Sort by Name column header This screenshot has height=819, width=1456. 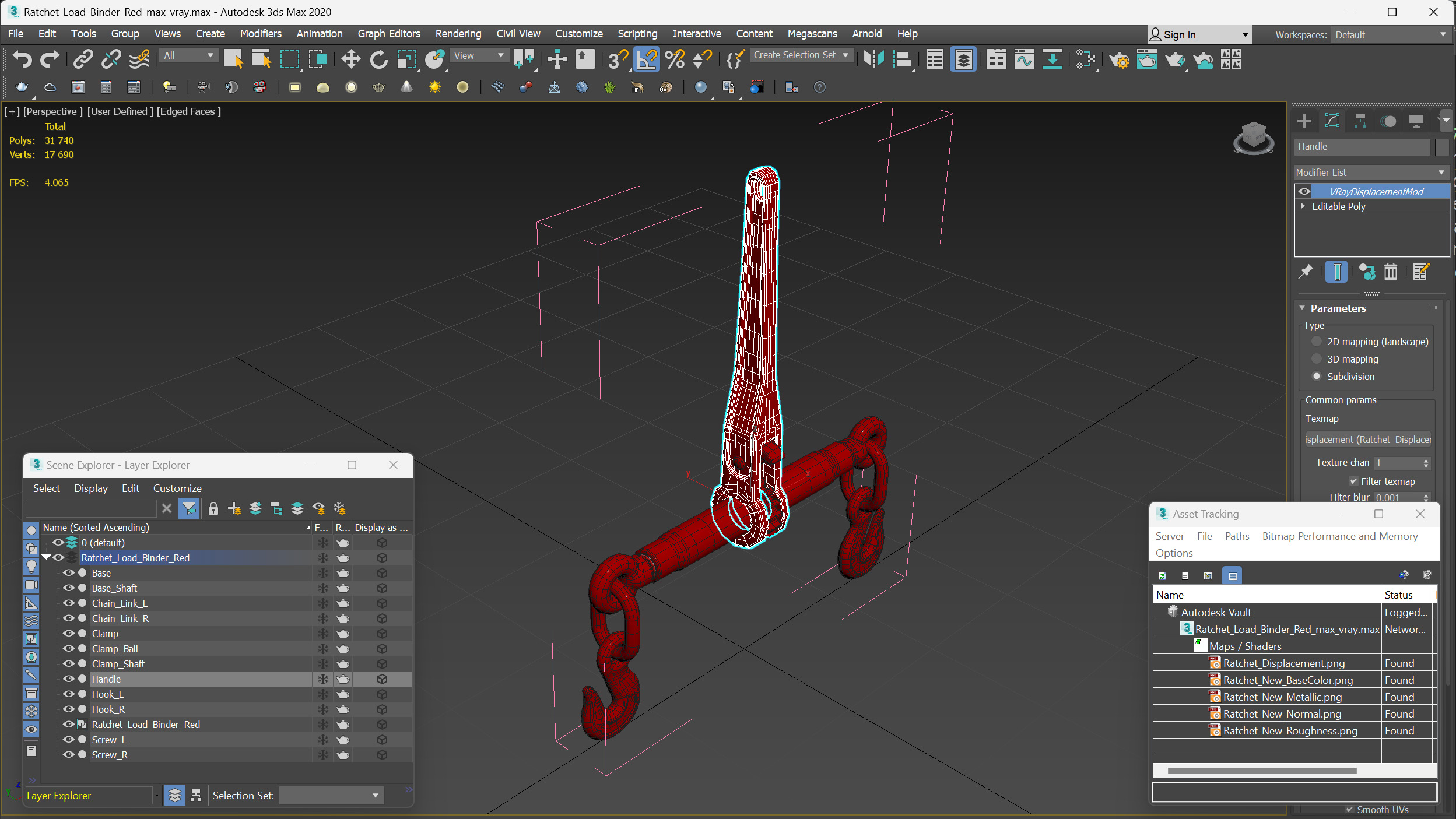point(177,528)
